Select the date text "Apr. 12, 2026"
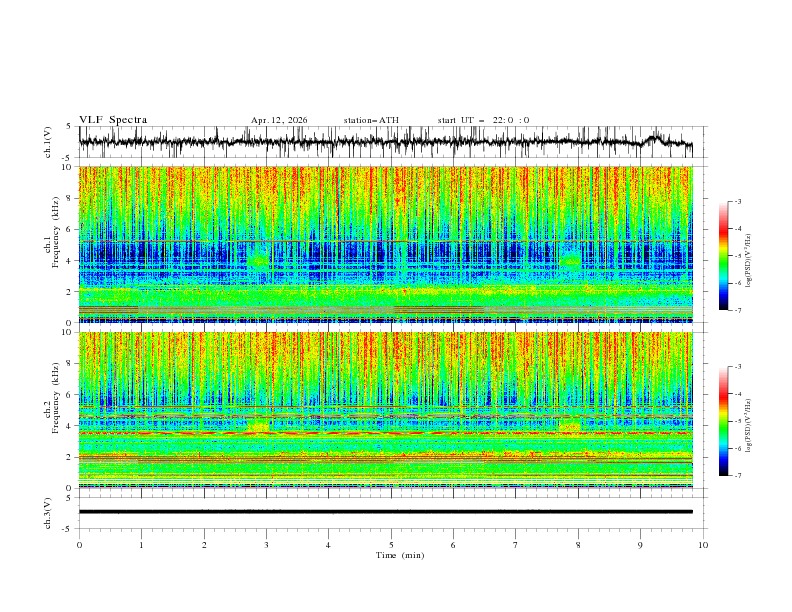 coord(279,120)
